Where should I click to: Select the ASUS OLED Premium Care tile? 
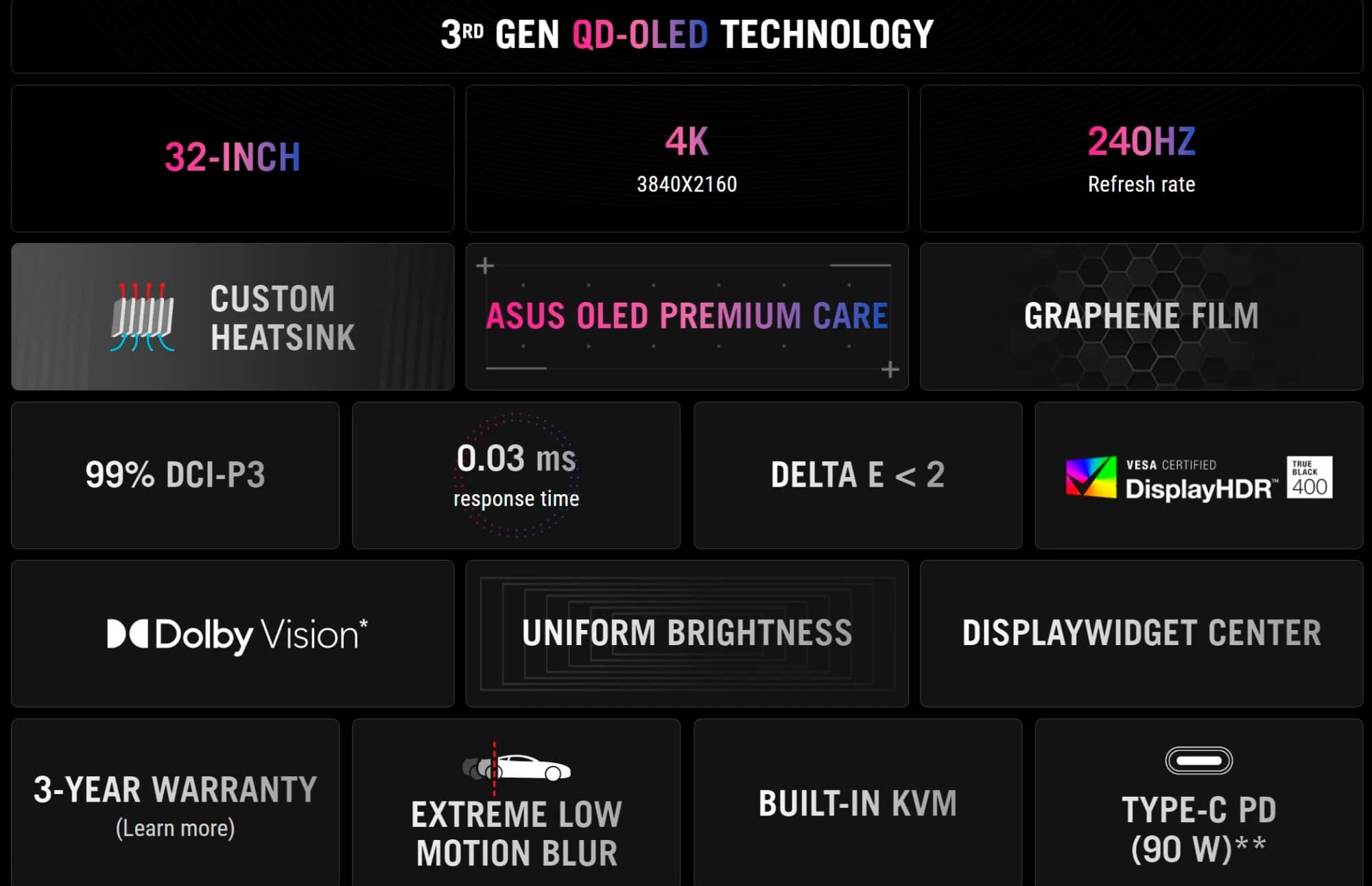pyautogui.click(x=687, y=316)
